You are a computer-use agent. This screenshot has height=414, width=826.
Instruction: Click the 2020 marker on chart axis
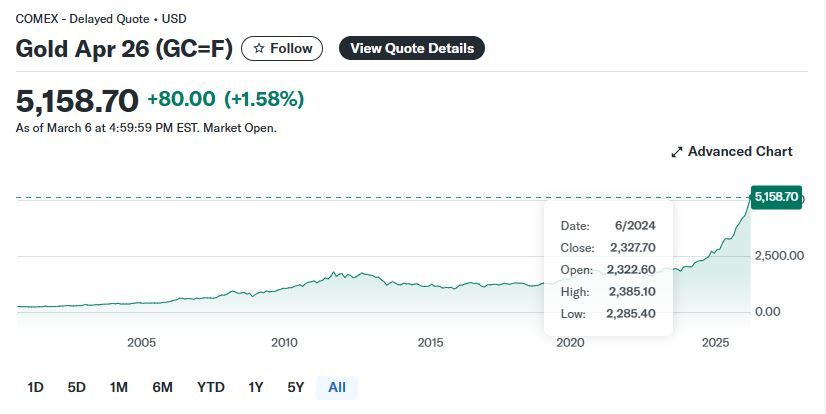coord(570,342)
